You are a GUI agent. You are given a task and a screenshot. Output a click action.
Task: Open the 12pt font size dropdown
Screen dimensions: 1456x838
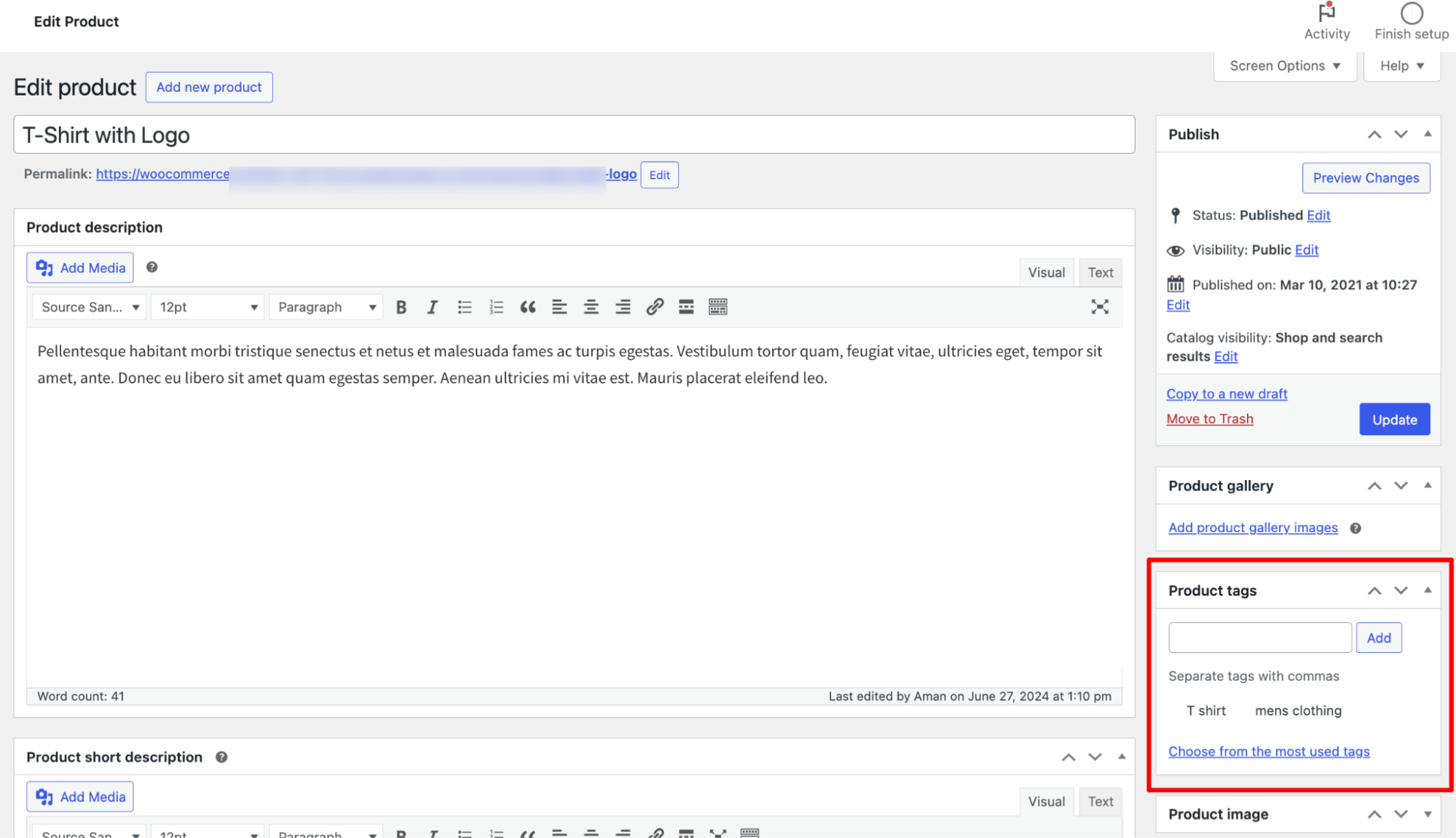(x=208, y=308)
